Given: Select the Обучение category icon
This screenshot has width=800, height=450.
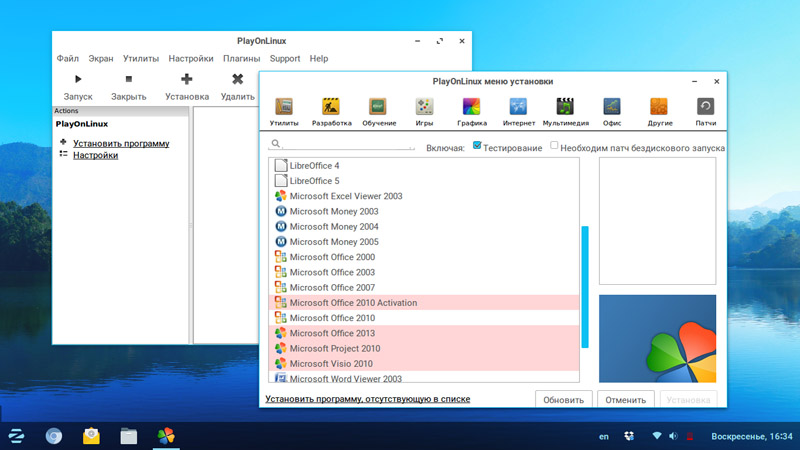Looking at the screenshot, I should 378,106.
